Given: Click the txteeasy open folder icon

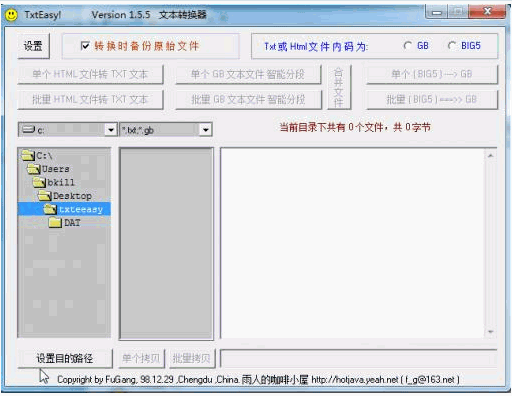Looking at the screenshot, I should tap(50, 209).
